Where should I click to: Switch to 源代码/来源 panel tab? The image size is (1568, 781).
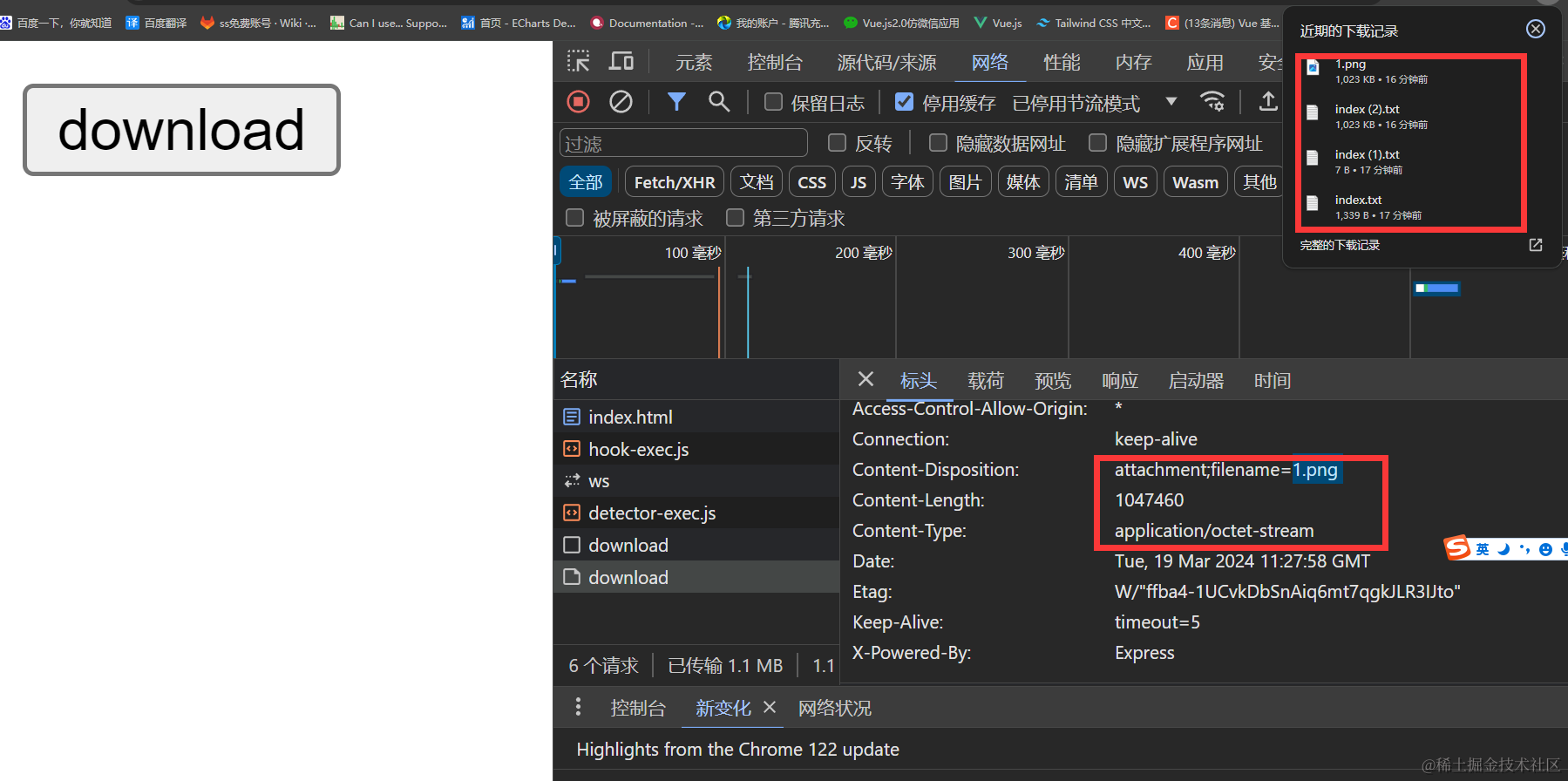click(886, 62)
